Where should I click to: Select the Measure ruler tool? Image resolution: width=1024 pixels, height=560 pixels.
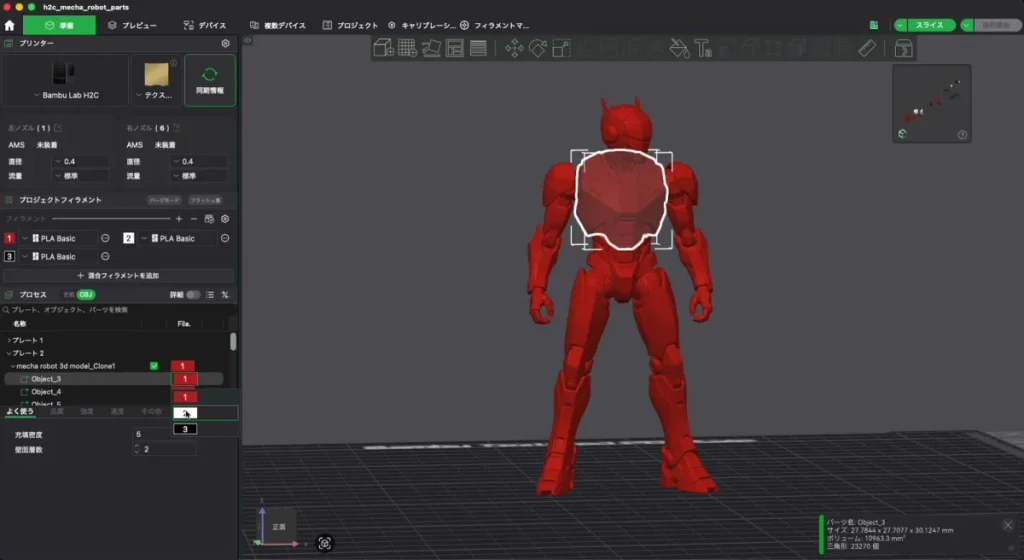pyautogui.click(x=867, y=48)
